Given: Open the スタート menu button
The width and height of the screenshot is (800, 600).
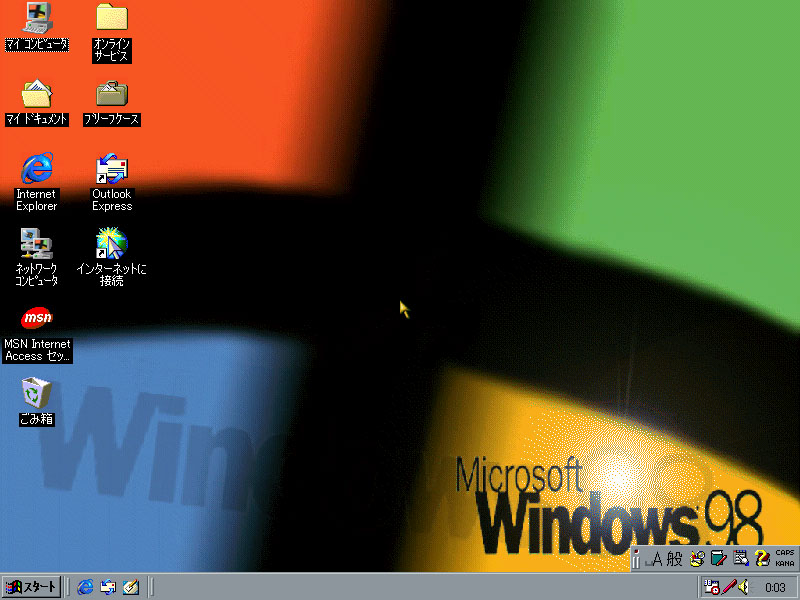Looking at the screenshot, I should click(32, 587).
